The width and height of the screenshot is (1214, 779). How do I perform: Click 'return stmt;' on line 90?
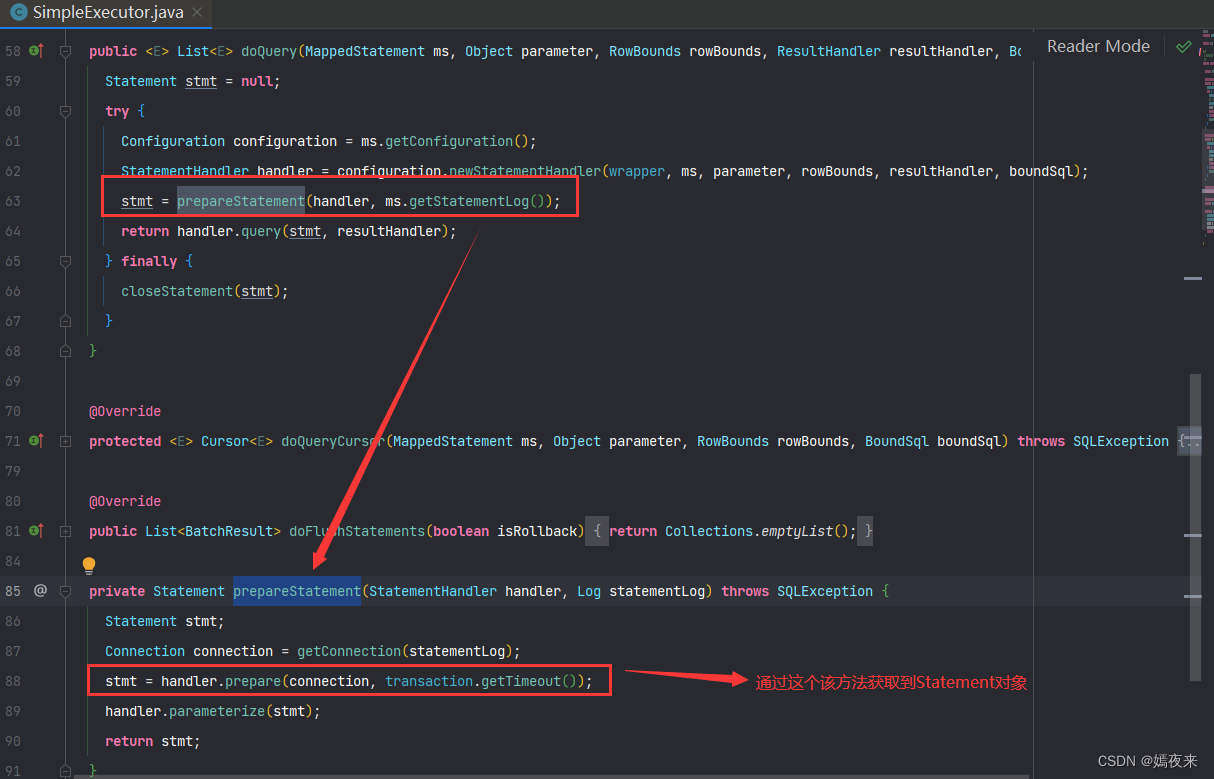[x=153, y=741]
